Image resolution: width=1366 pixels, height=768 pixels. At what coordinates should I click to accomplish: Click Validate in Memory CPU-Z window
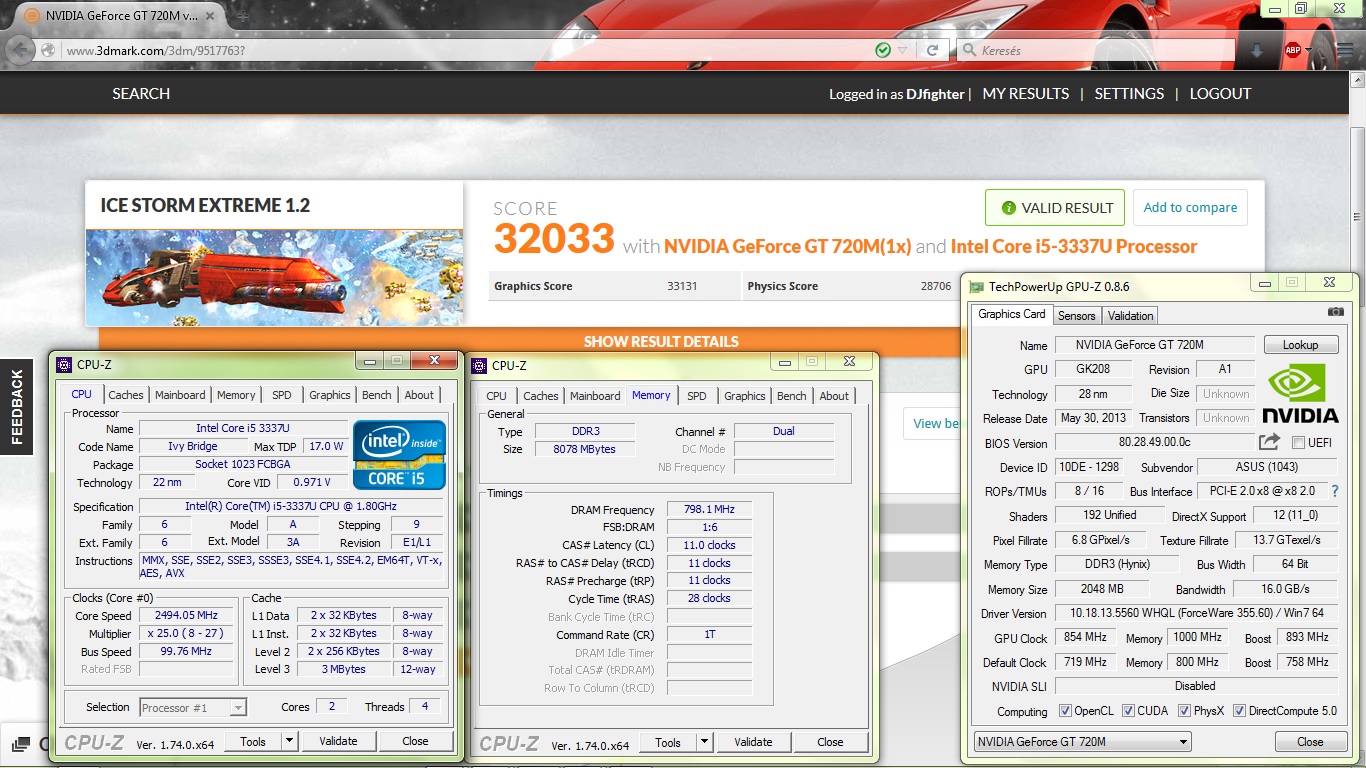[x=753, y=742]
